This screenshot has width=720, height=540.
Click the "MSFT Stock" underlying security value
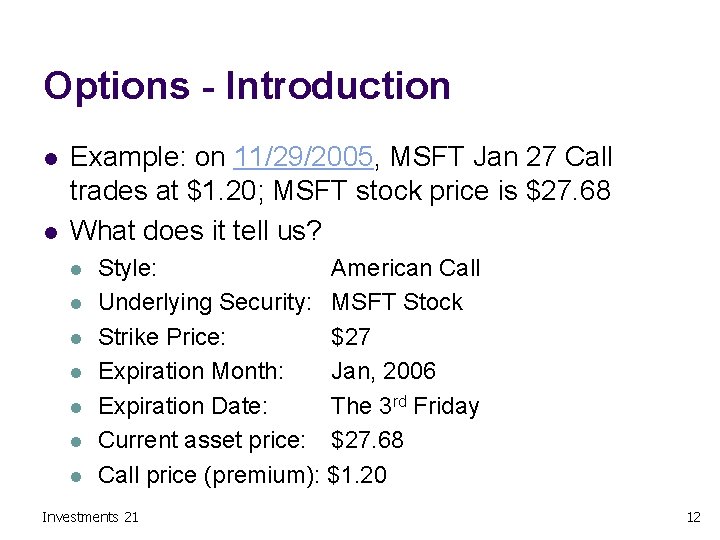pyautogui.click(x=397, y=302)
